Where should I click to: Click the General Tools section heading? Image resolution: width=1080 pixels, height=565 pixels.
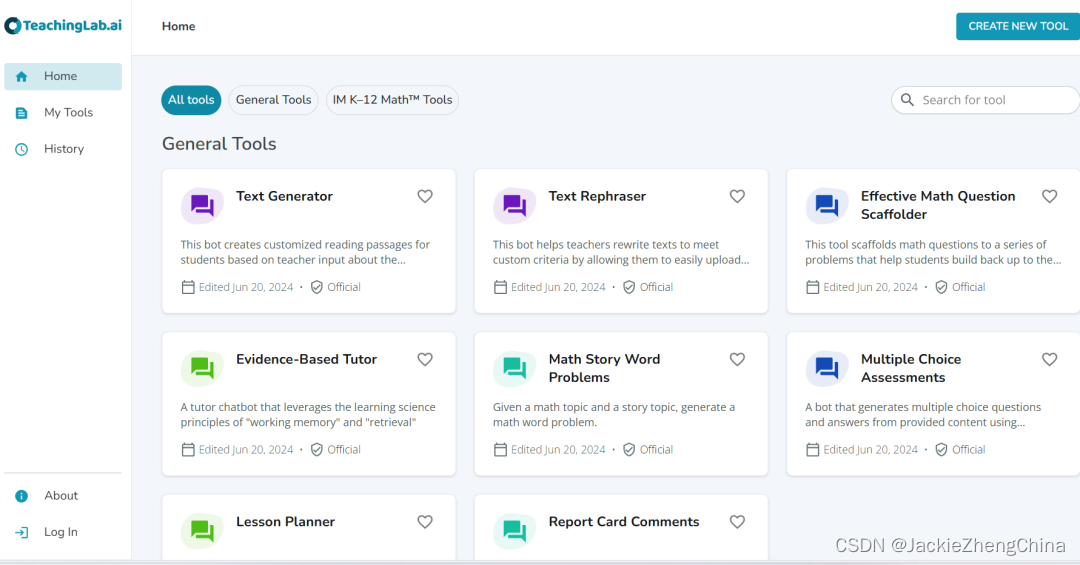pyautogui.click(x=219, y=143)
